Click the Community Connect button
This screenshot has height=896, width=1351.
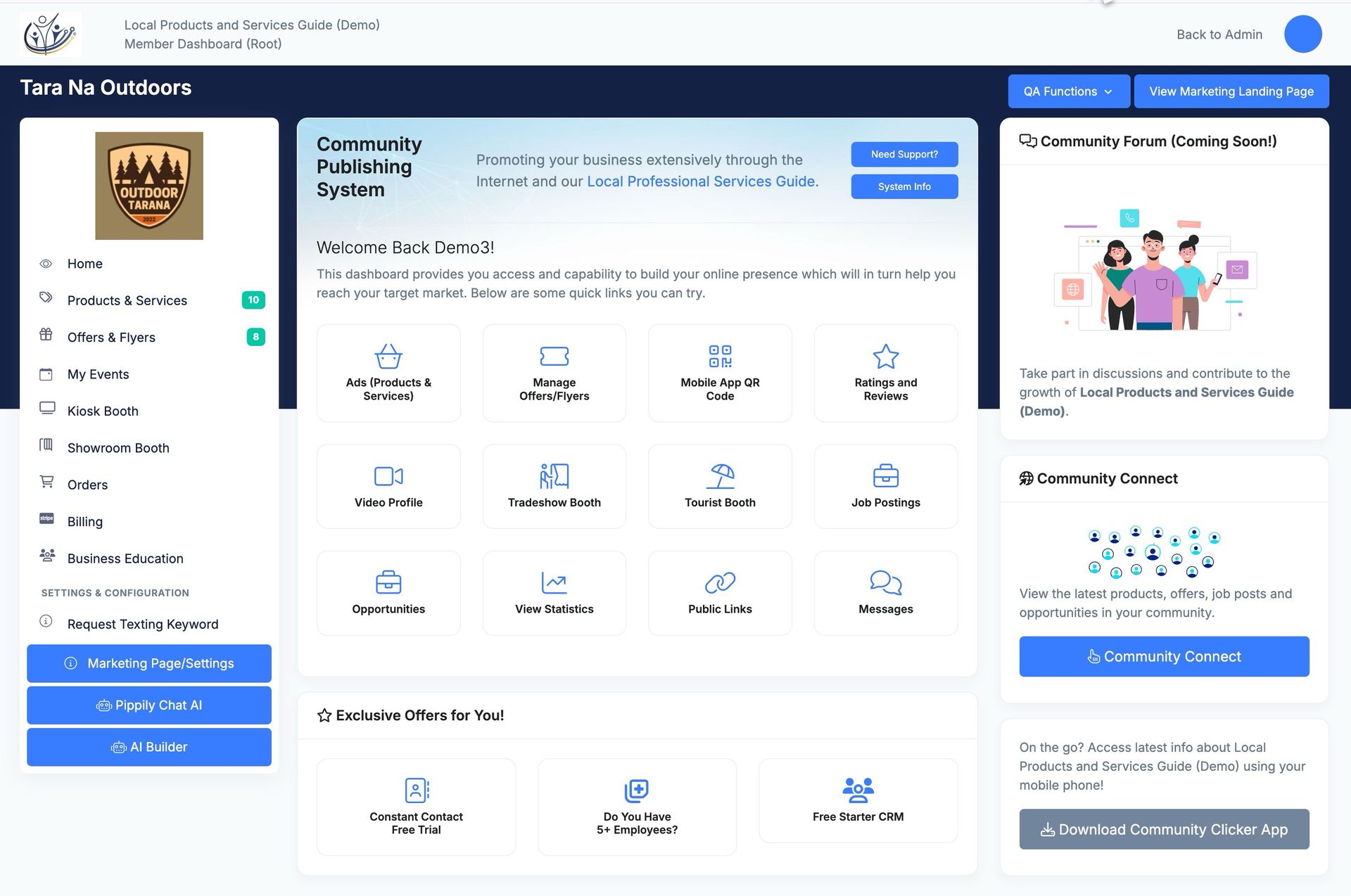point(1164,656)
